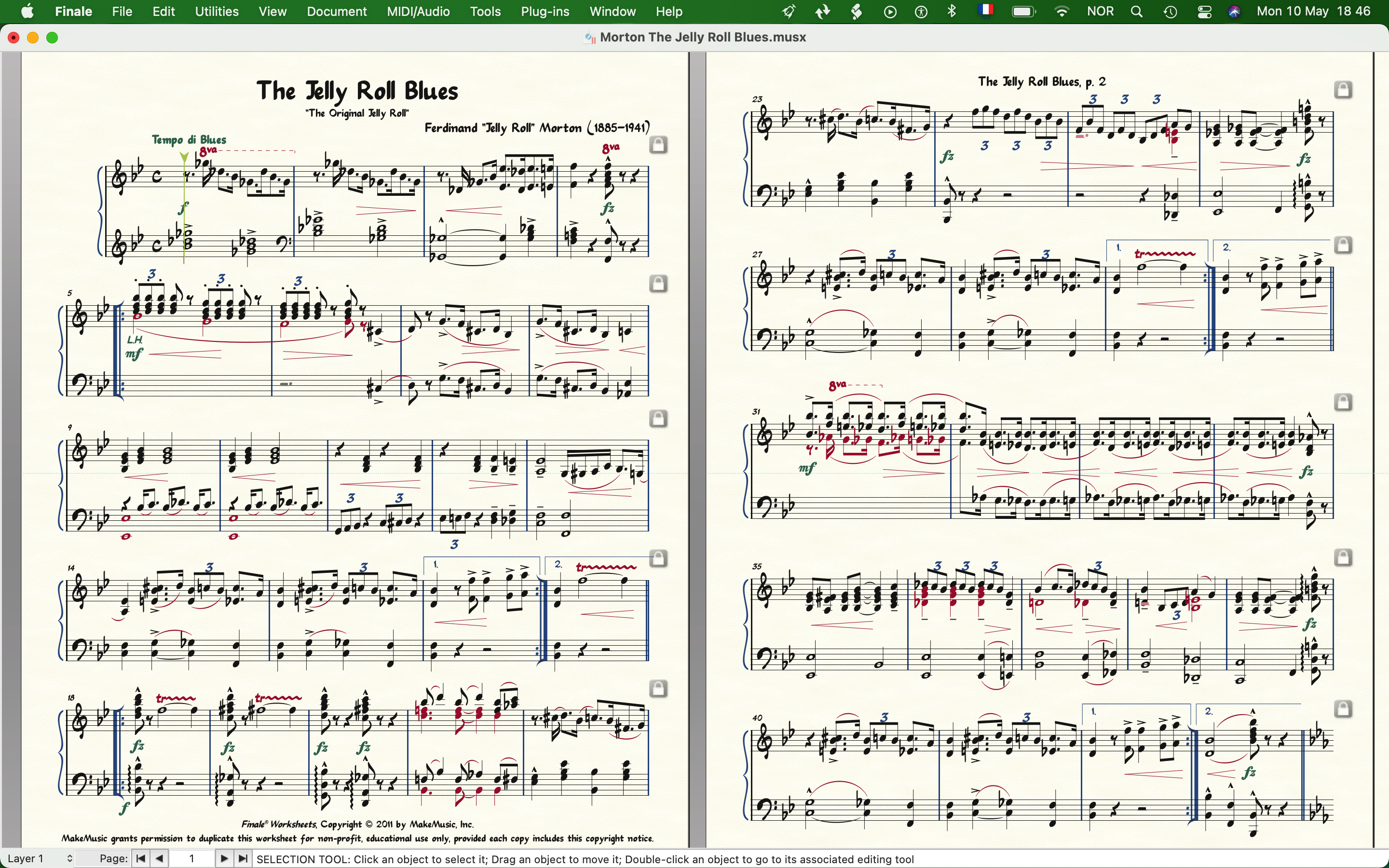The image size is (1389, 868).
Task: Select the 'Tempo di Blues' marking
Action: point(190,139)
